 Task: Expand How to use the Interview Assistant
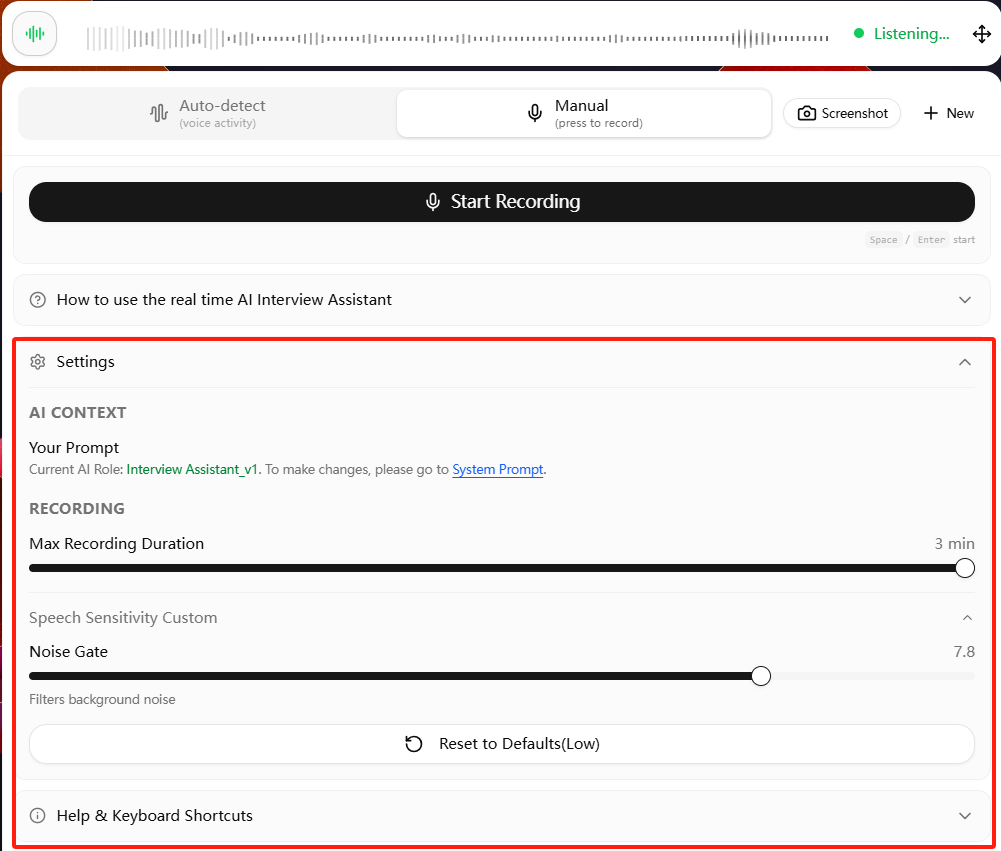[x=502, y=299]
